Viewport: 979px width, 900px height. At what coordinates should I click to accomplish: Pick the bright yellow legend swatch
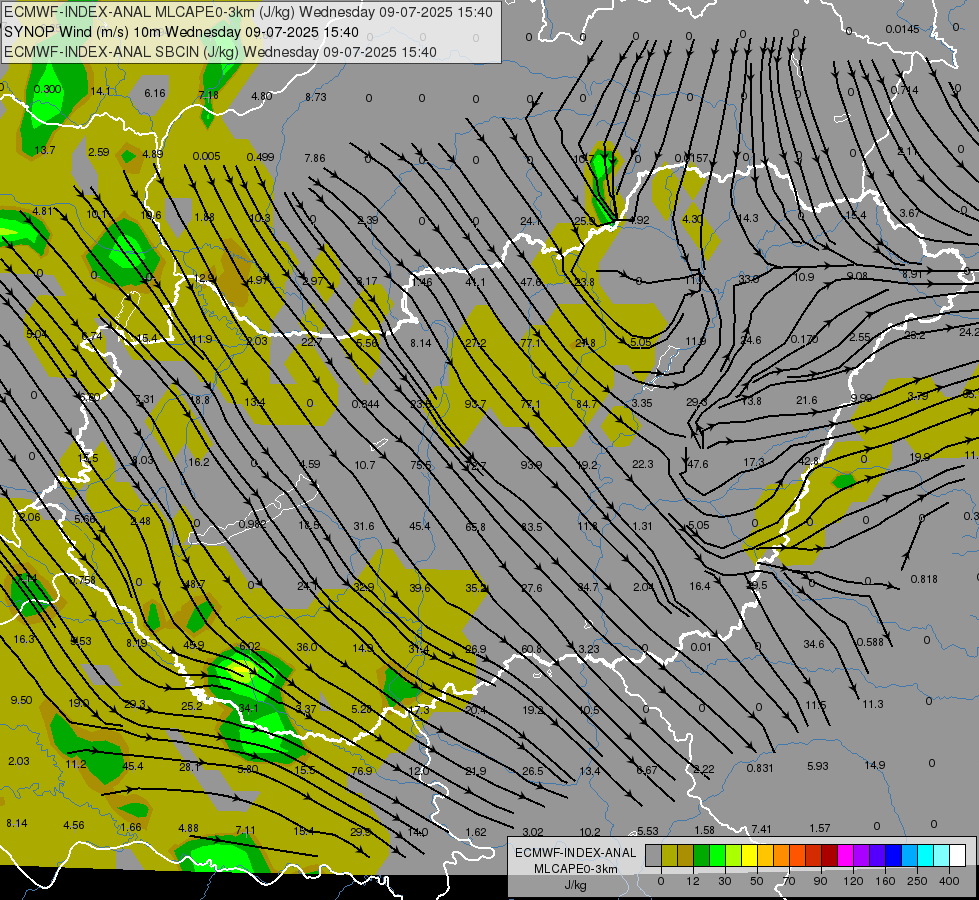pos(750,855)
